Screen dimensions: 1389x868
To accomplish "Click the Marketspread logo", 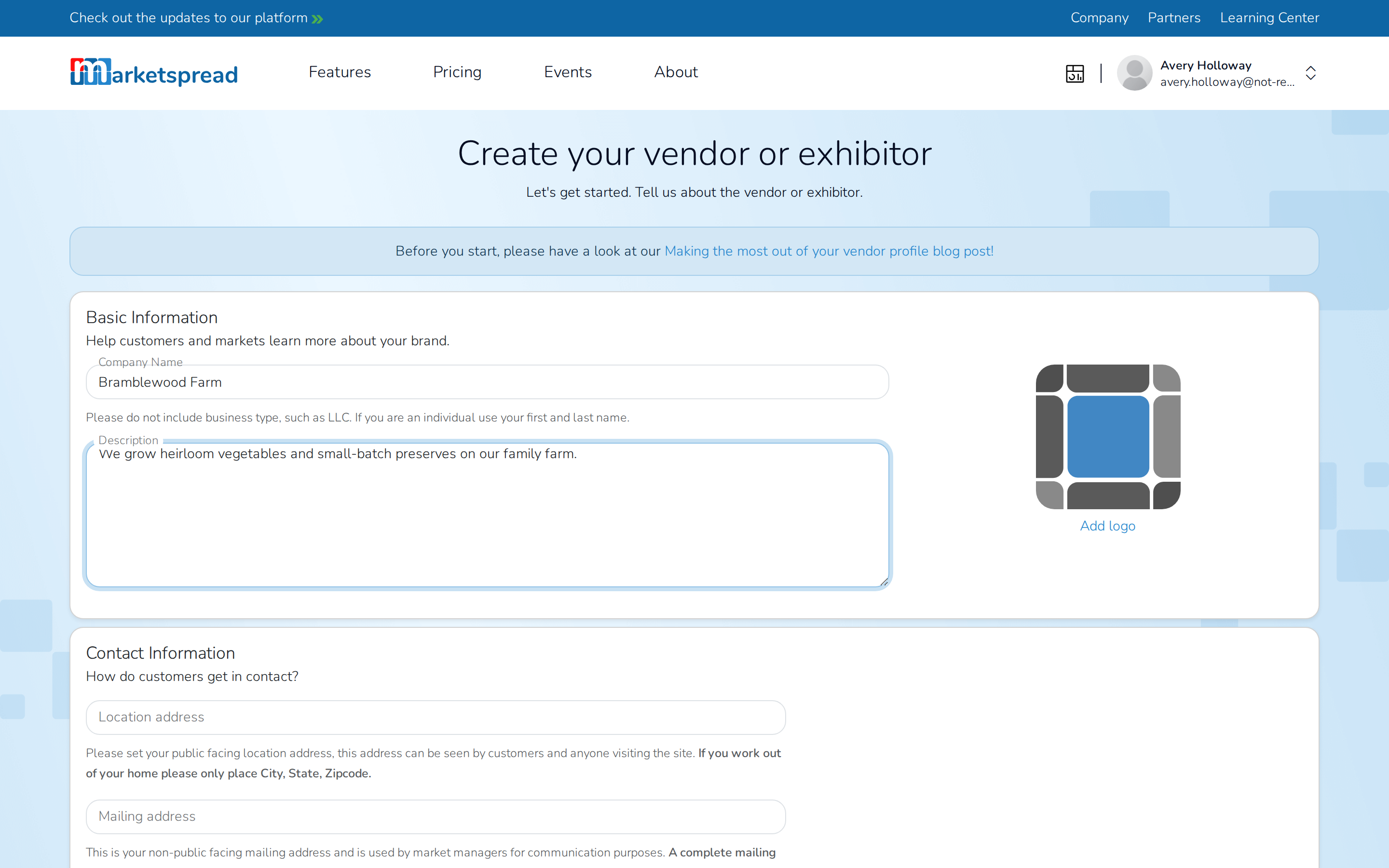I will tap(154, 73).
